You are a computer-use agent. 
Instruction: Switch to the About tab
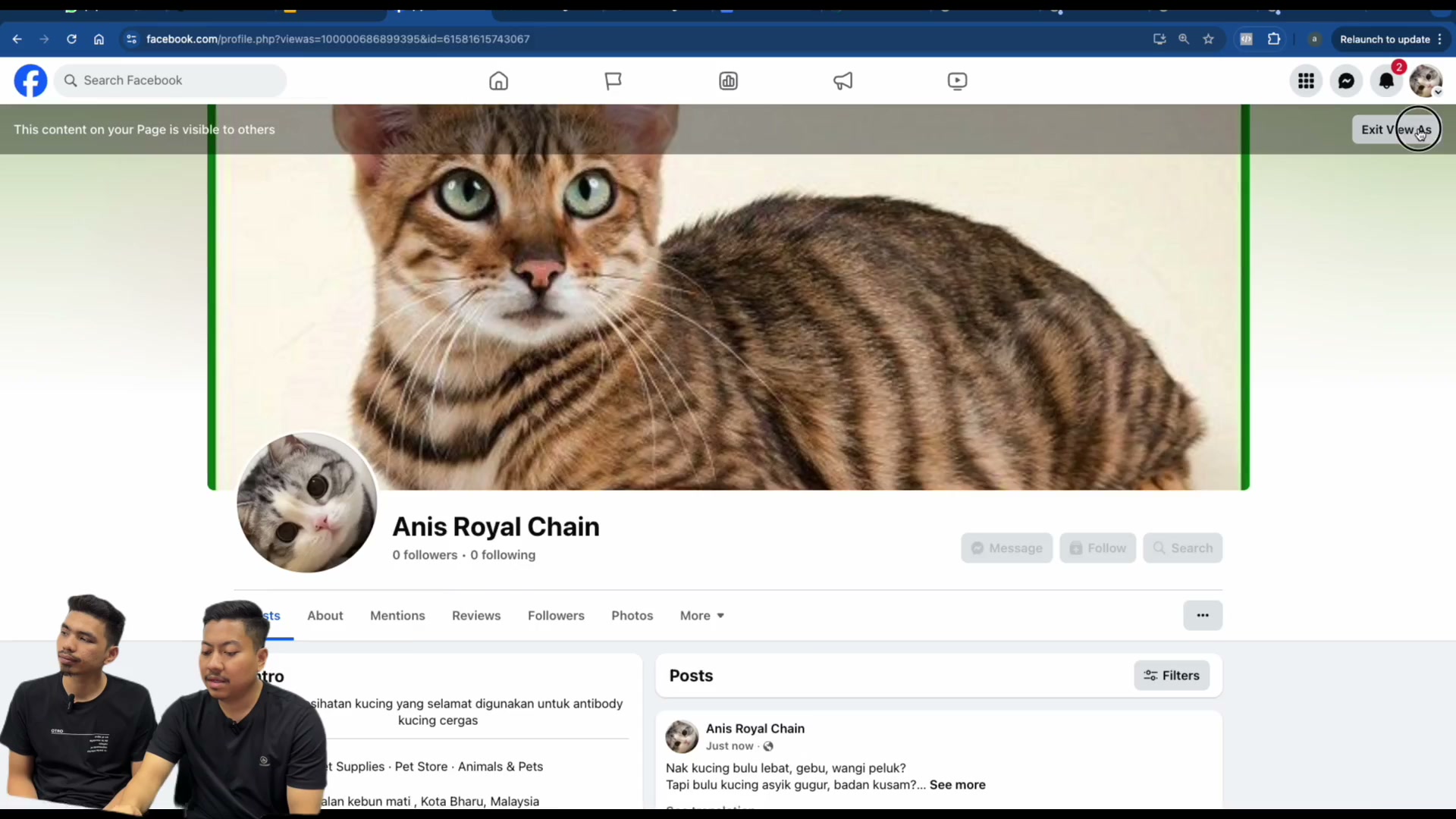(x=325, y=615)
